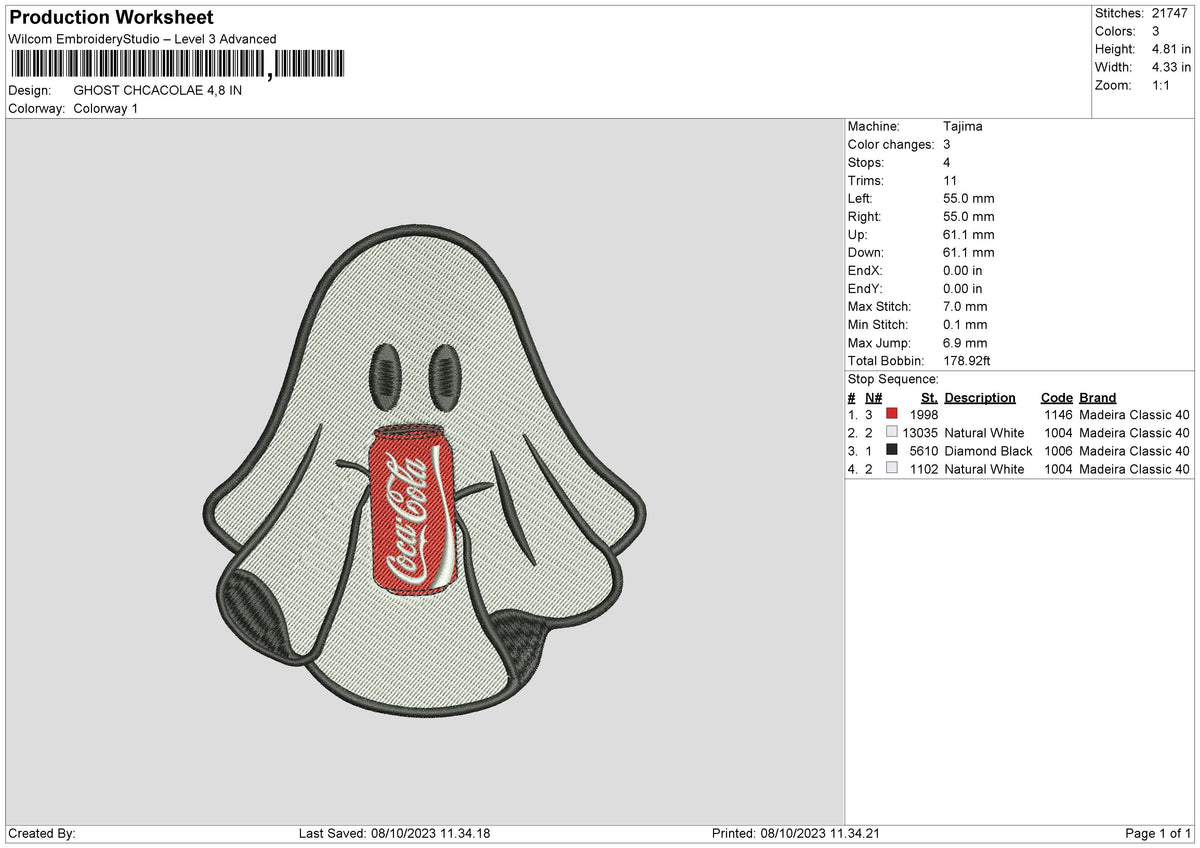Sort by the Brand column header
The height and width of the screenshot is (848, 1200).
click(x=1097, y=397)
